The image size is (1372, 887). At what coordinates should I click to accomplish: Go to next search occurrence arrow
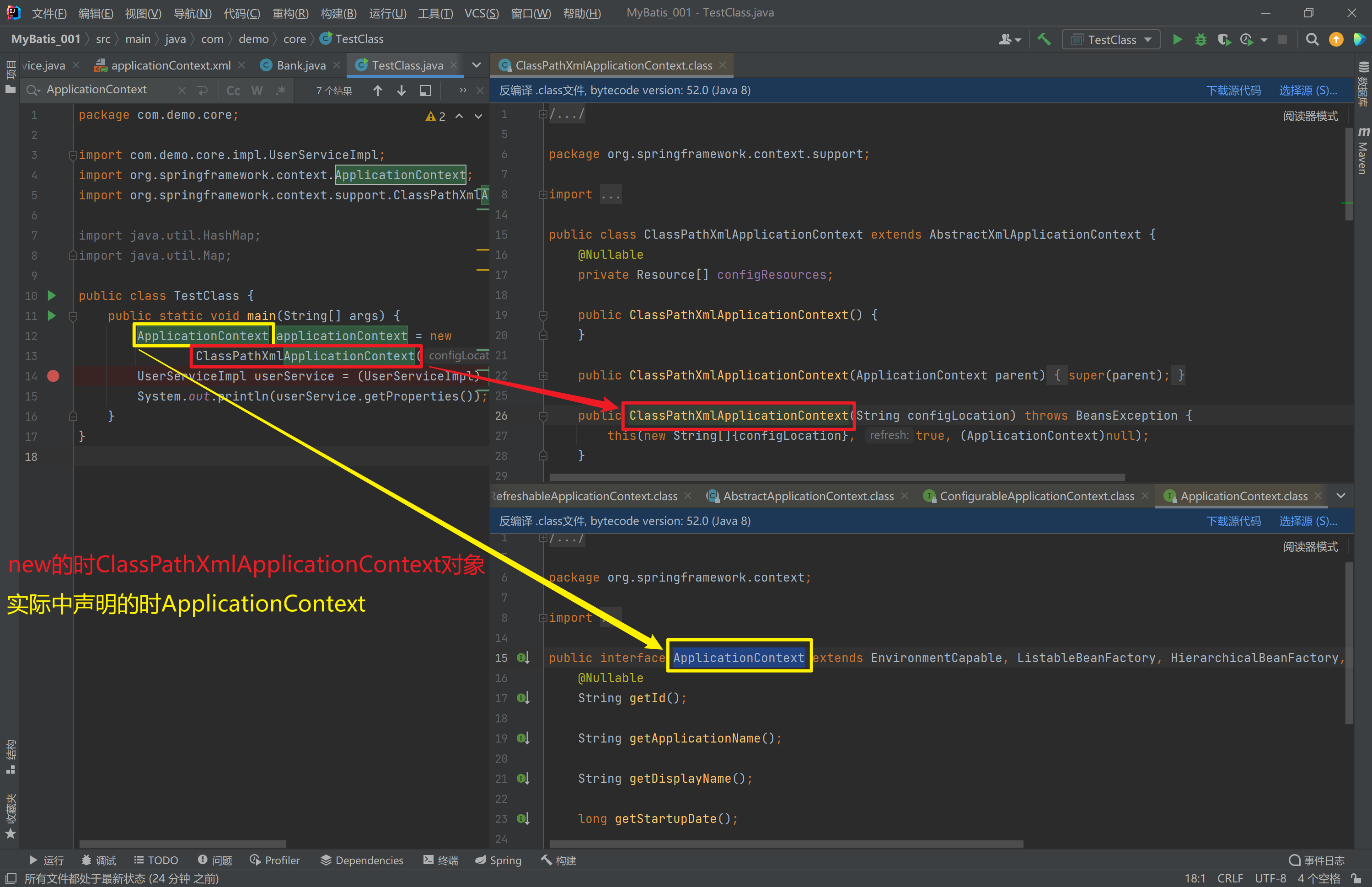pyautogui.click(x=402, y=91)
